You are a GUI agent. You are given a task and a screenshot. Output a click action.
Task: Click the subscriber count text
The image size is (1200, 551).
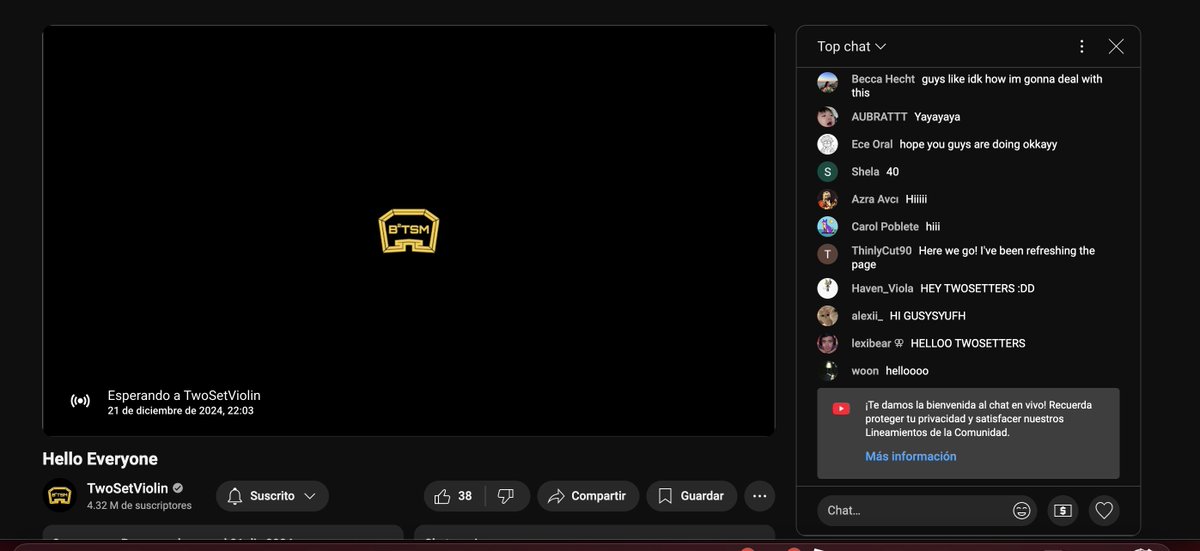pyautogui.click(x=139, y=506)
